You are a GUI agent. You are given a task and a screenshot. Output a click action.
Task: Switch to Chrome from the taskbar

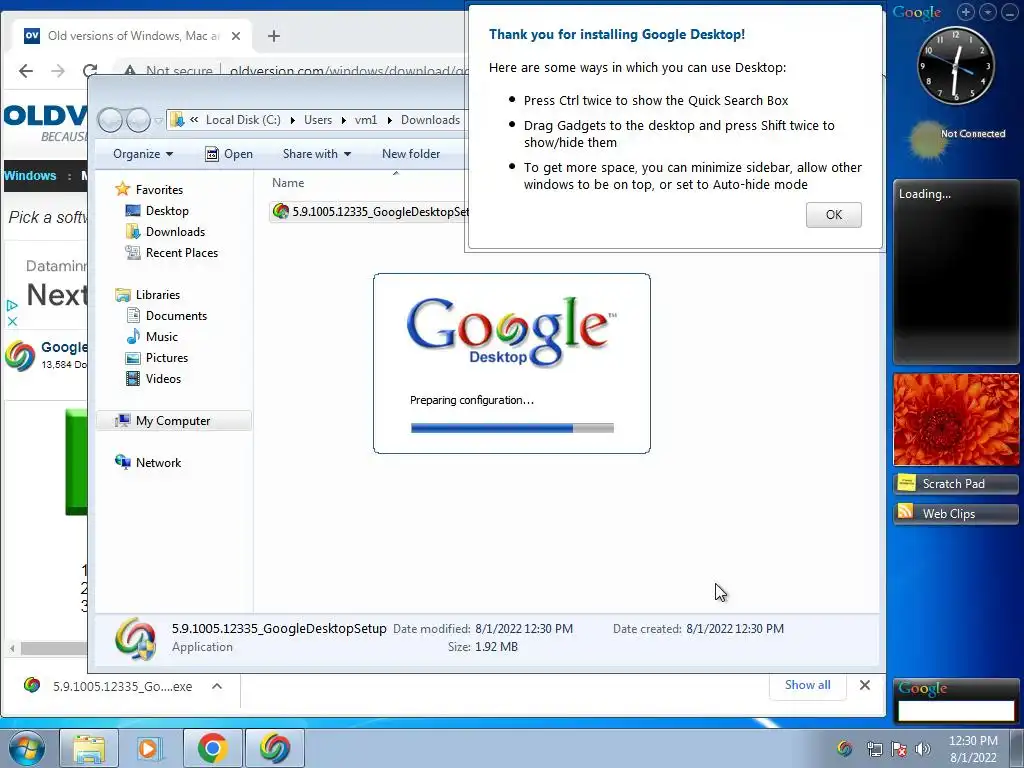pyautogui.click(x=212, y=748)
